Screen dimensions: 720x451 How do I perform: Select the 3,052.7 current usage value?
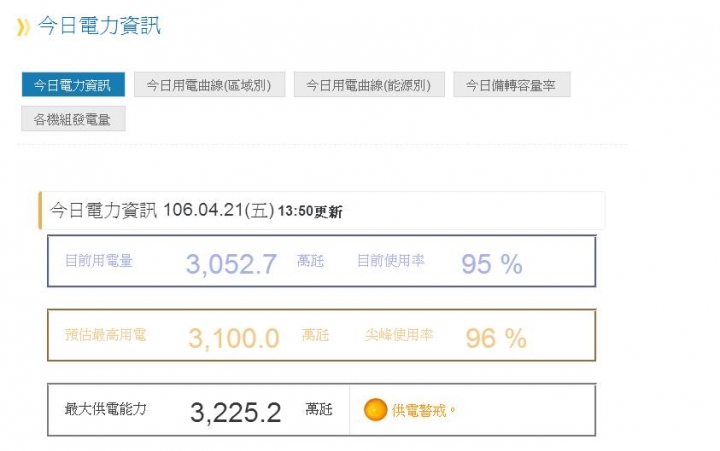pos(231,264)
